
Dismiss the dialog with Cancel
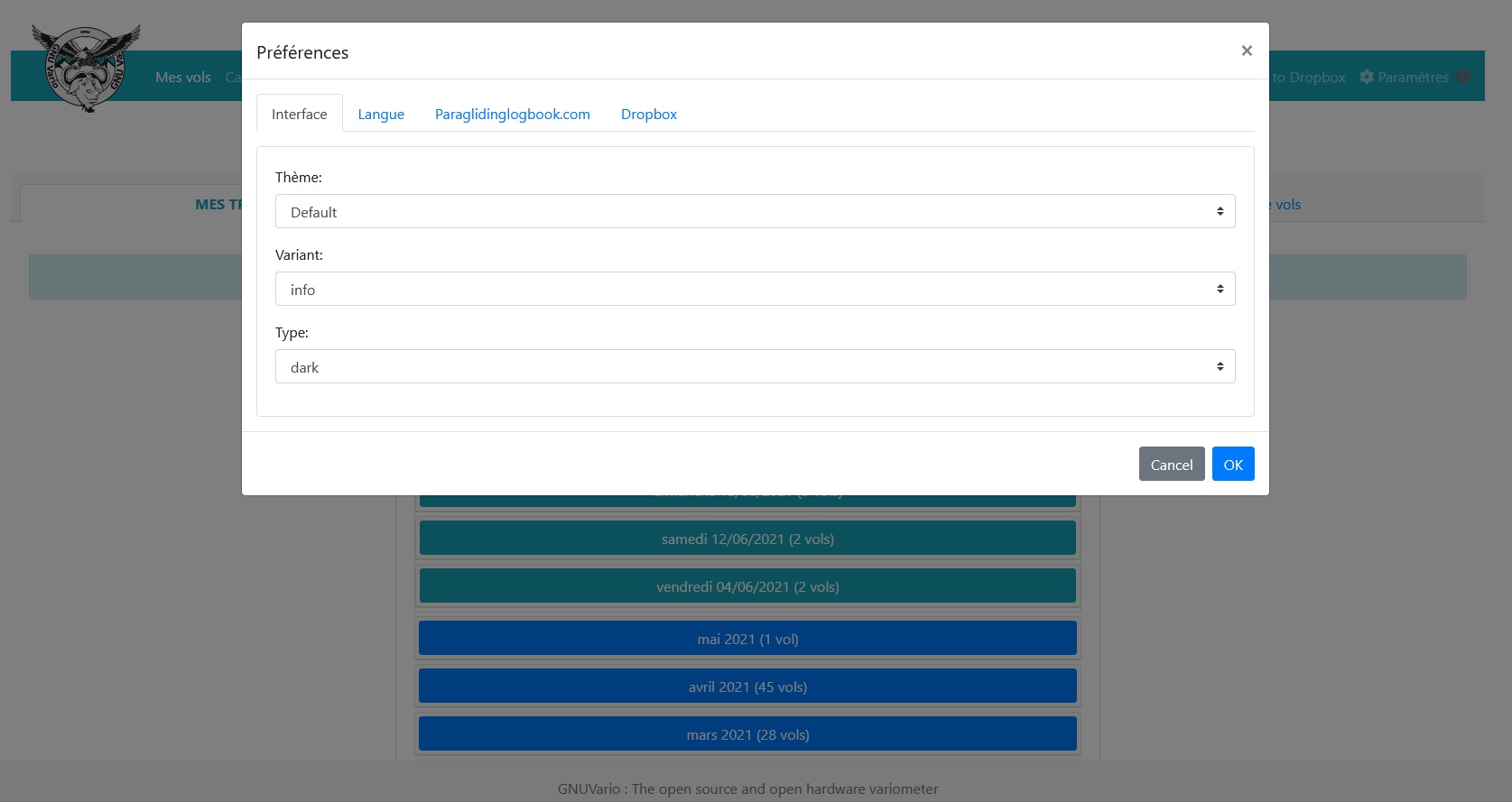pyautogui.click(x=1172, y=464)
